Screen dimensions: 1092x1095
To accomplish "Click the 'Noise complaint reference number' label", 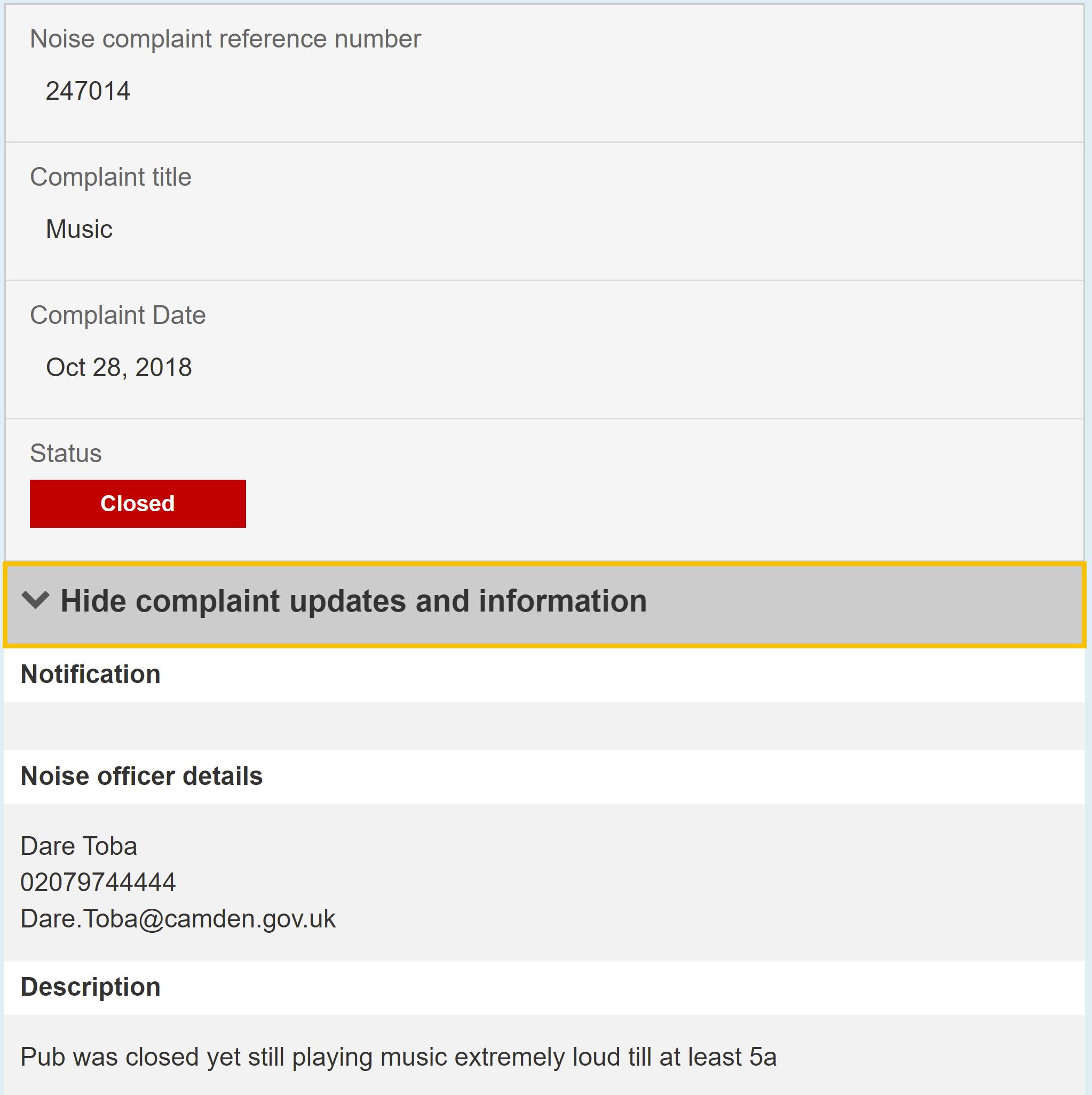I will [x=225, y=39].
